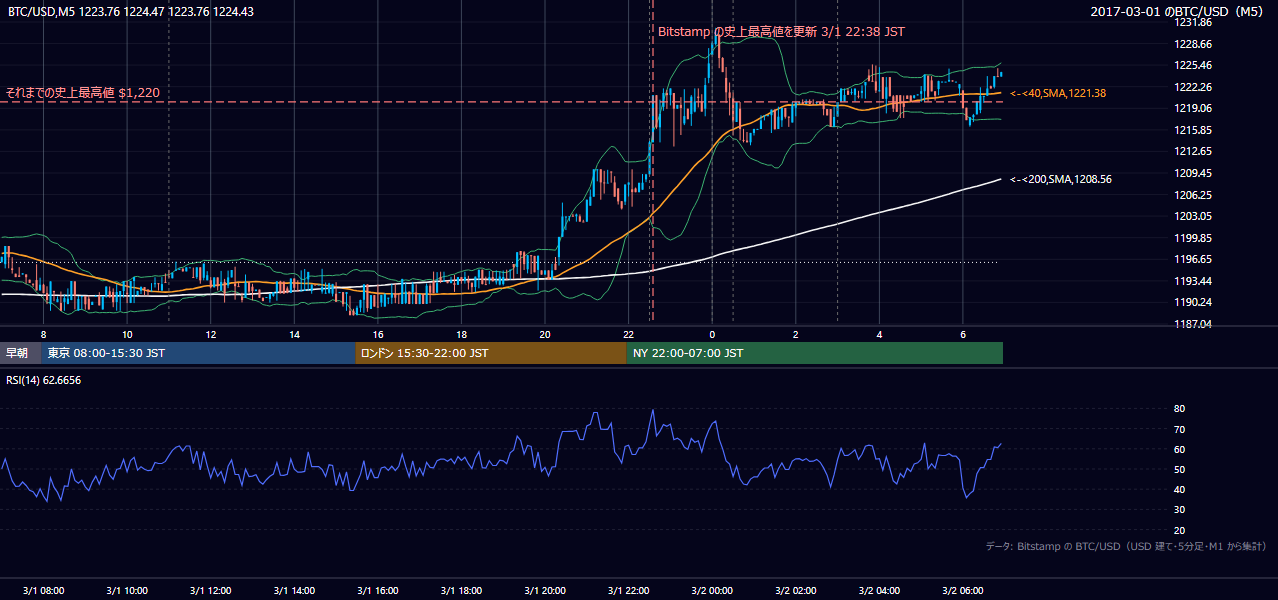Click price axis value 1225.46
The image size is (1278, 600).
(x=1193, y=66)
